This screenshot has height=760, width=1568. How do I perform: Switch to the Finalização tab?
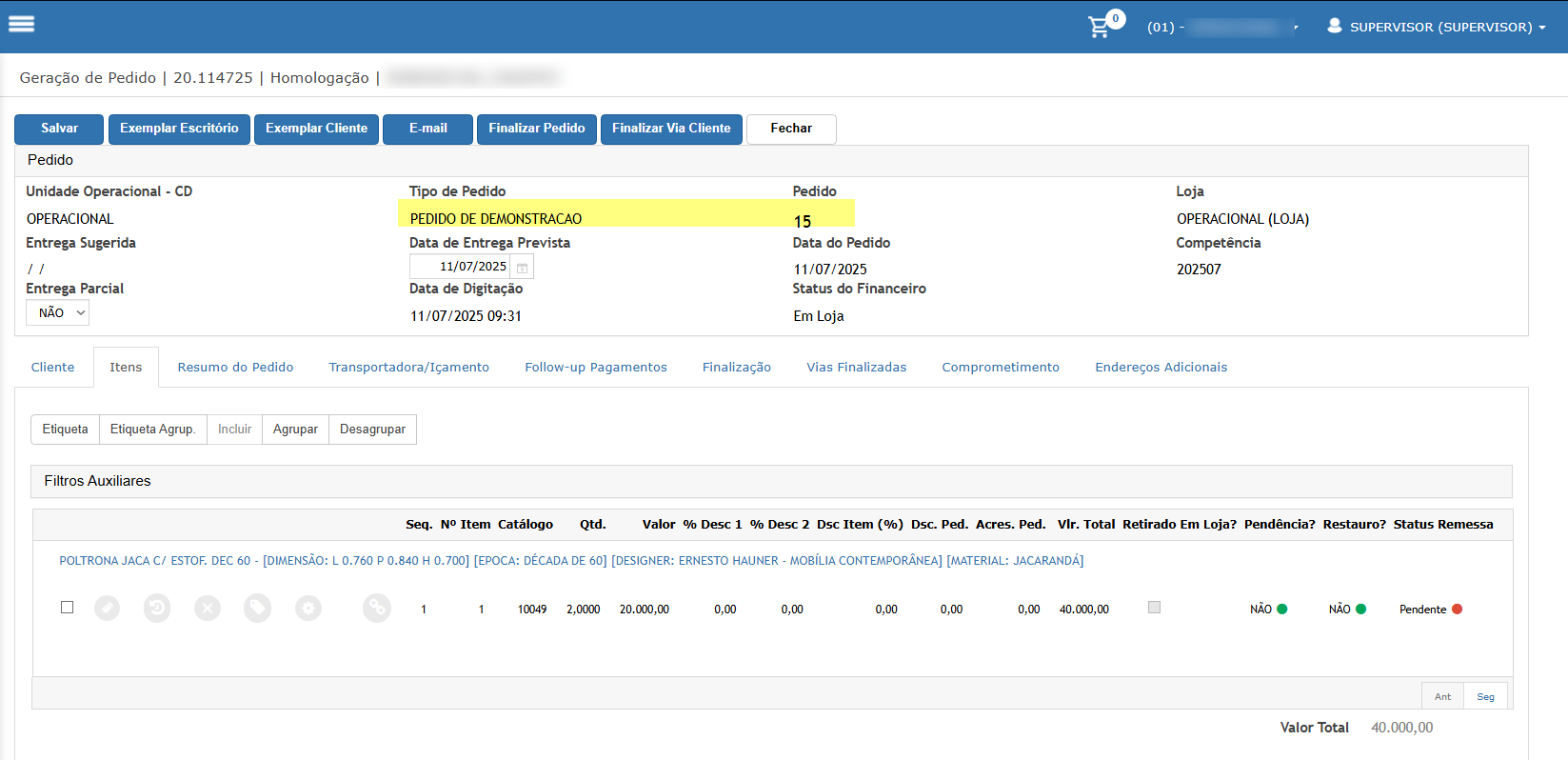[737, 367]
